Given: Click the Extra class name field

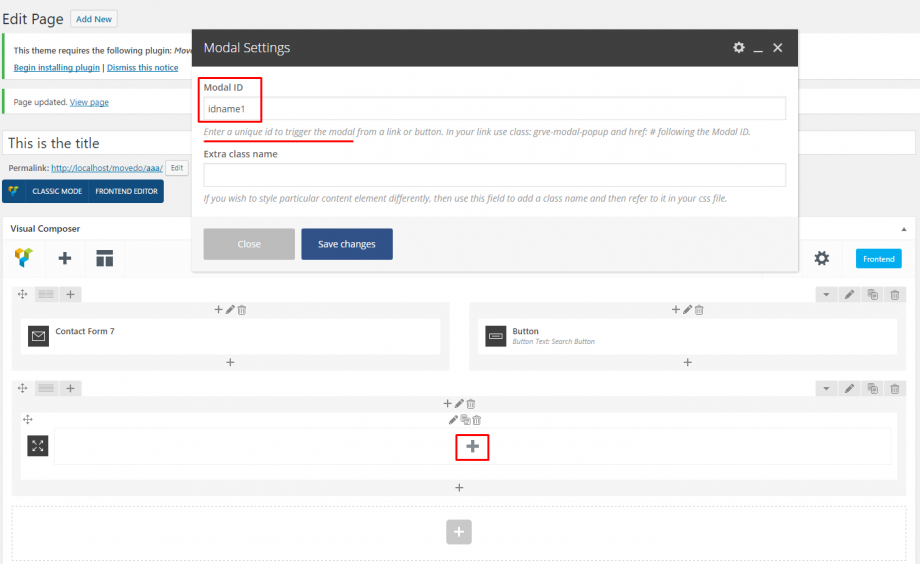Looking at the screenshot, I should point(494,175).
